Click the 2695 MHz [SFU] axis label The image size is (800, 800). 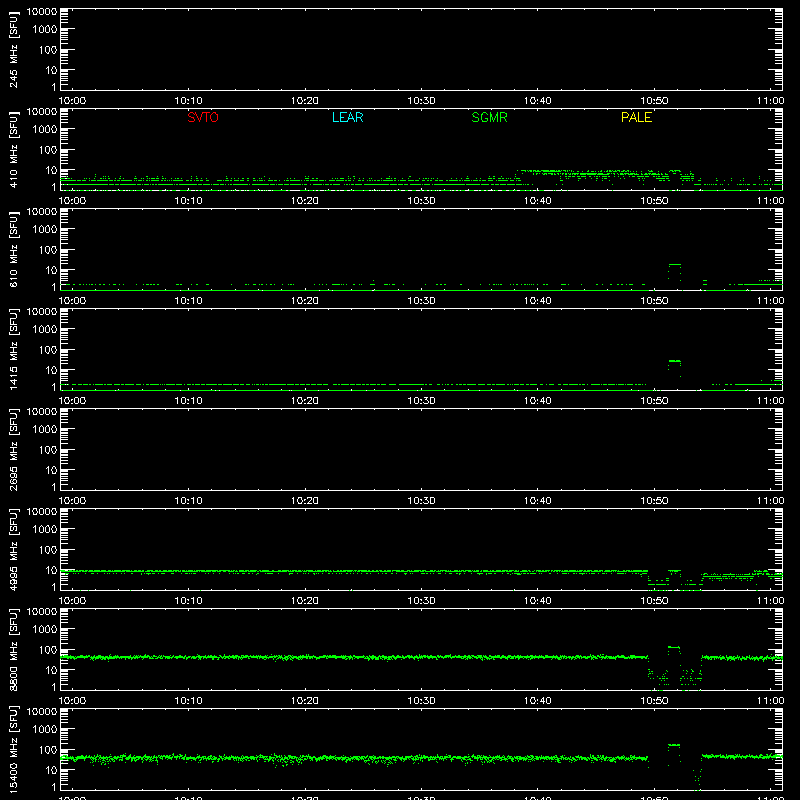coord(13,449)
